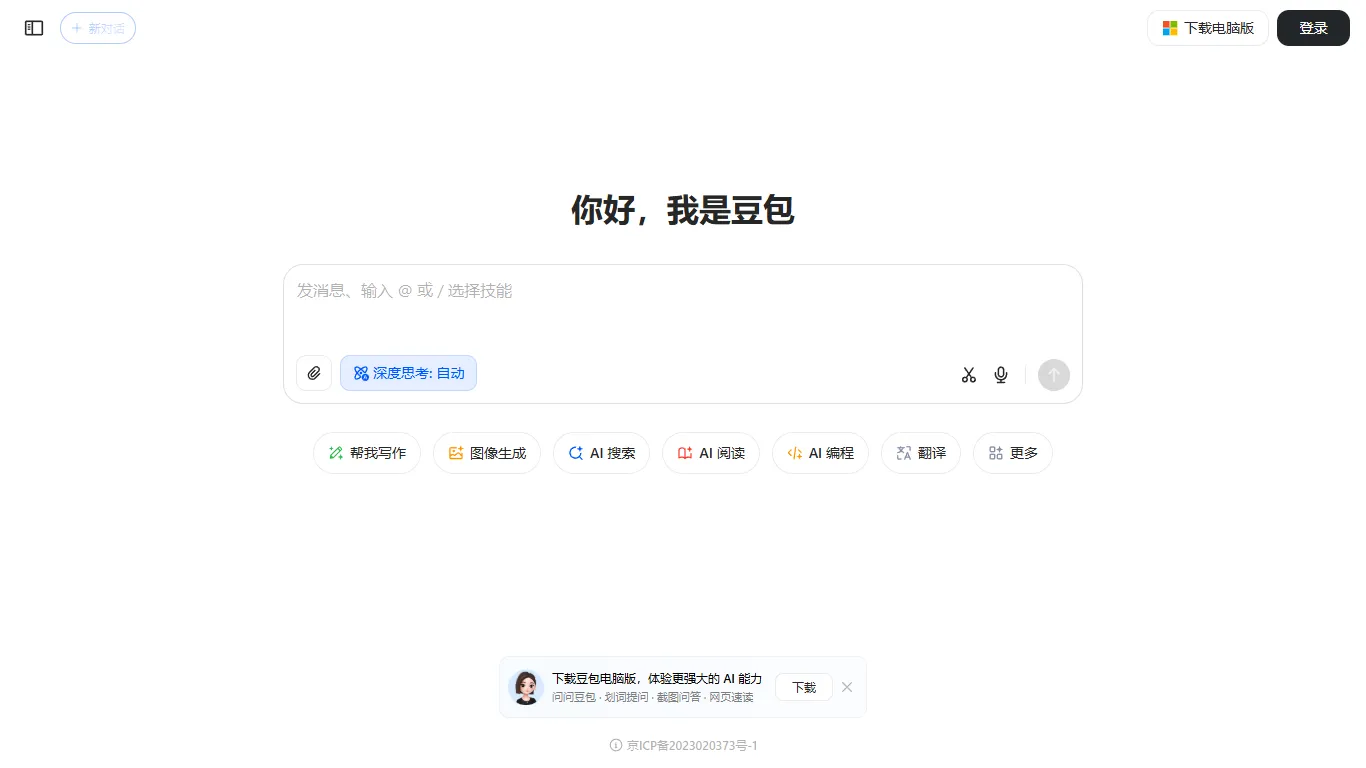
Task: Dismiss the download promotion banner
Action: [x=846, y=687]
